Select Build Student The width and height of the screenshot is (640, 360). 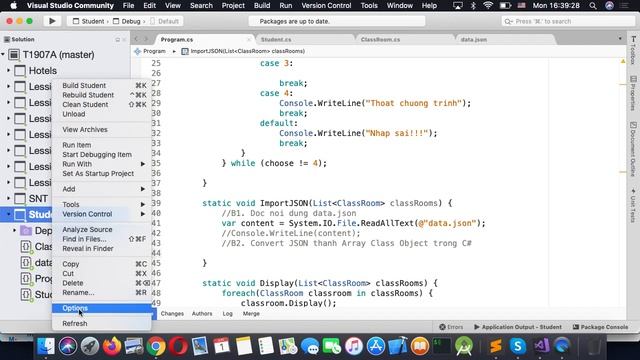[102, 85]
